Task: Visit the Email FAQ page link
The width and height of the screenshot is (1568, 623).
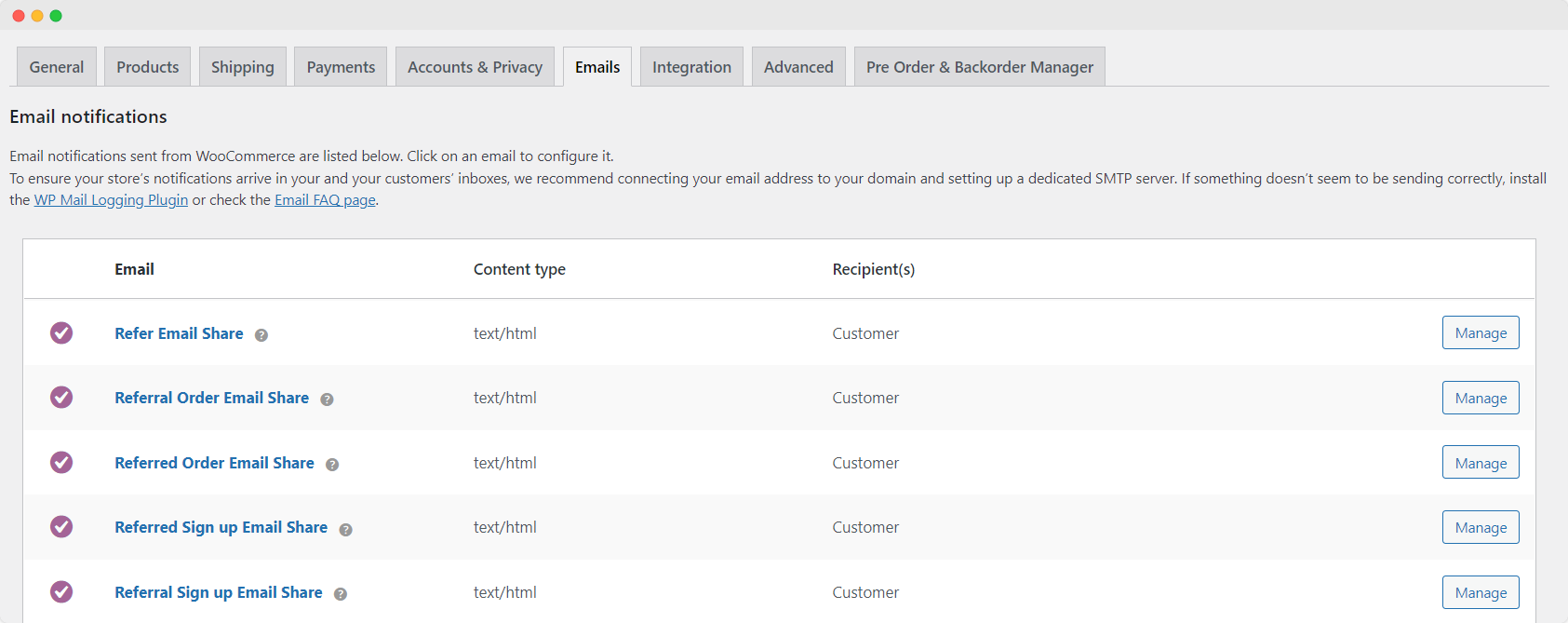Action: click(x=325, y=200)
